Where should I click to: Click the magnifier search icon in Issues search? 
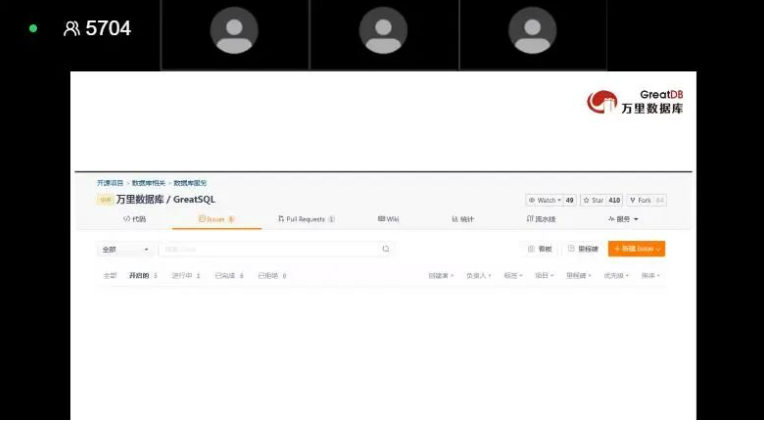pos(386,249)
